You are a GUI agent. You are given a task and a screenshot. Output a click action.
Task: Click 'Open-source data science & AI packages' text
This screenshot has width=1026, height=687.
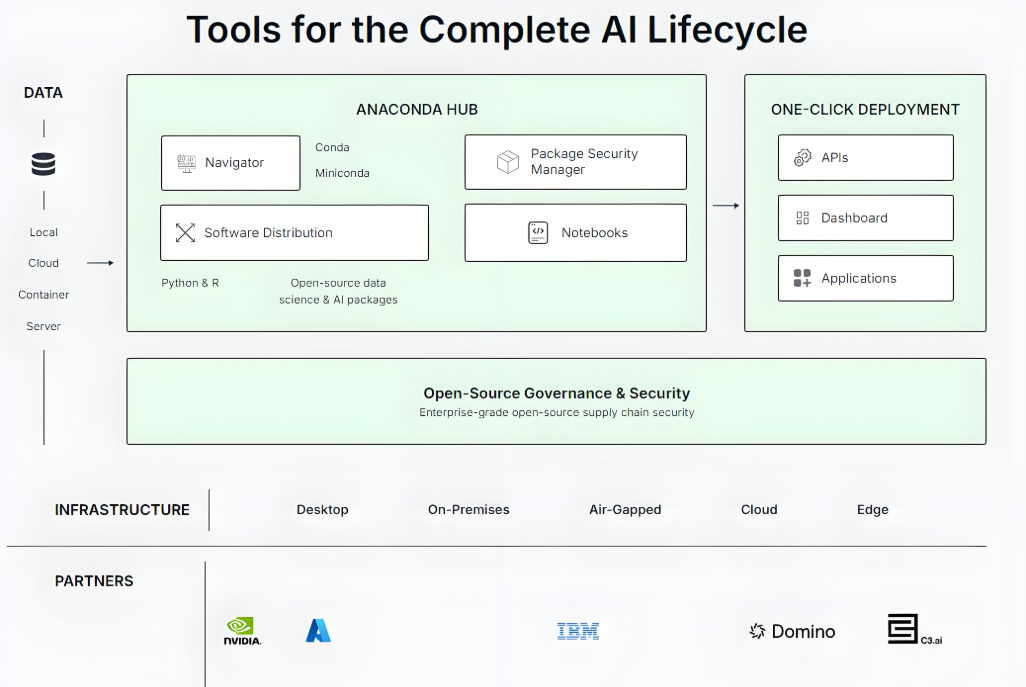338,291
